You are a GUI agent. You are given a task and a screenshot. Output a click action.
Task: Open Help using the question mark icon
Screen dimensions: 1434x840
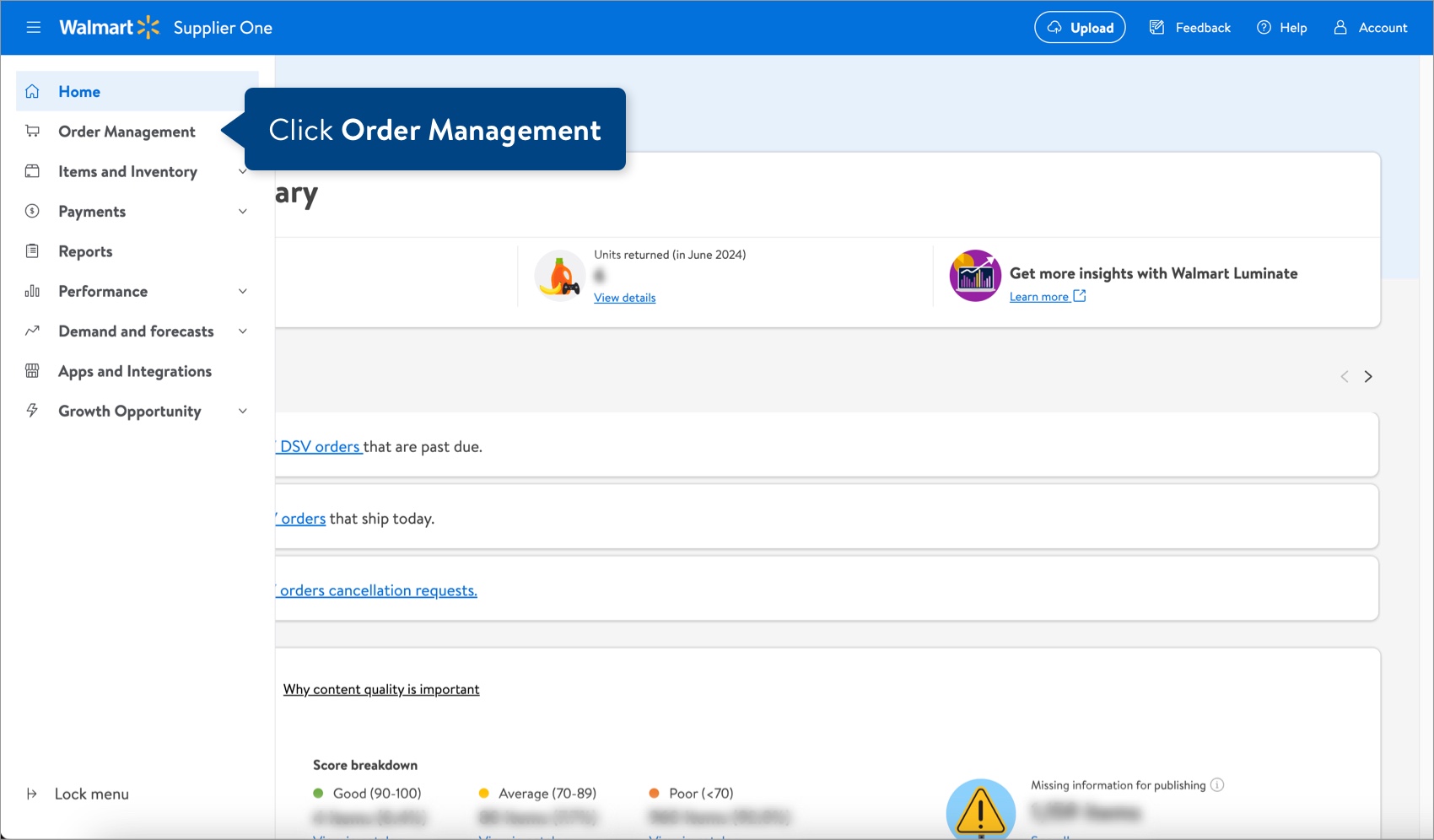coord(1263,27)
